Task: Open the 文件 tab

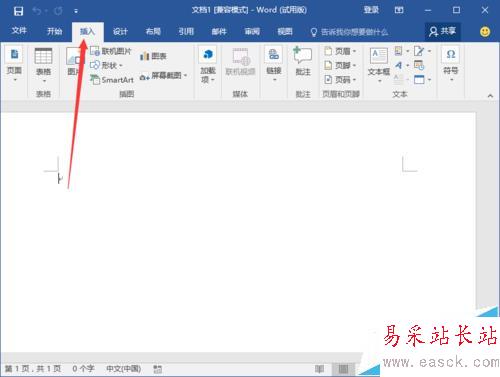Action: 19,31
